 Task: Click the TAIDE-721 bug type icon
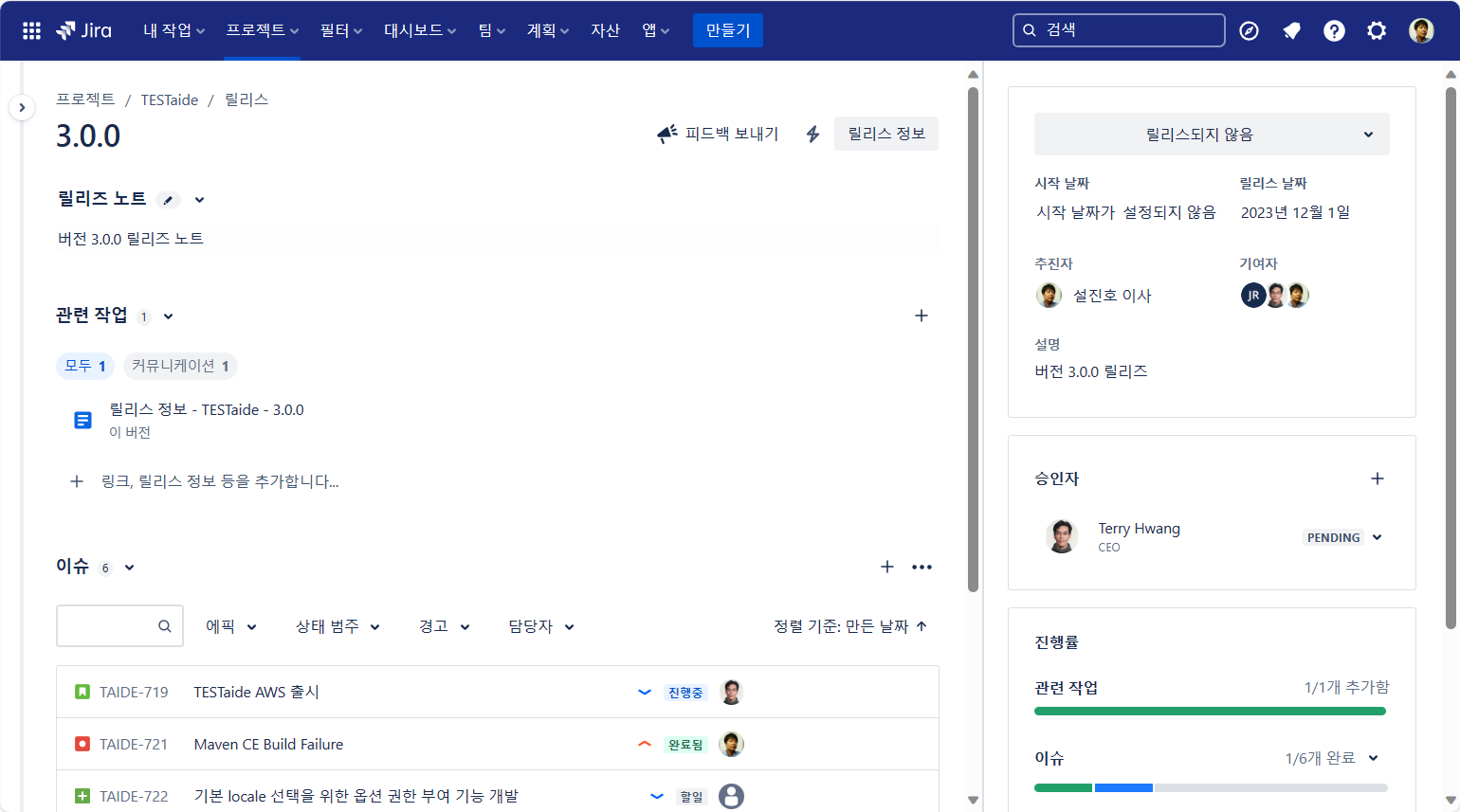click(82, 744)
